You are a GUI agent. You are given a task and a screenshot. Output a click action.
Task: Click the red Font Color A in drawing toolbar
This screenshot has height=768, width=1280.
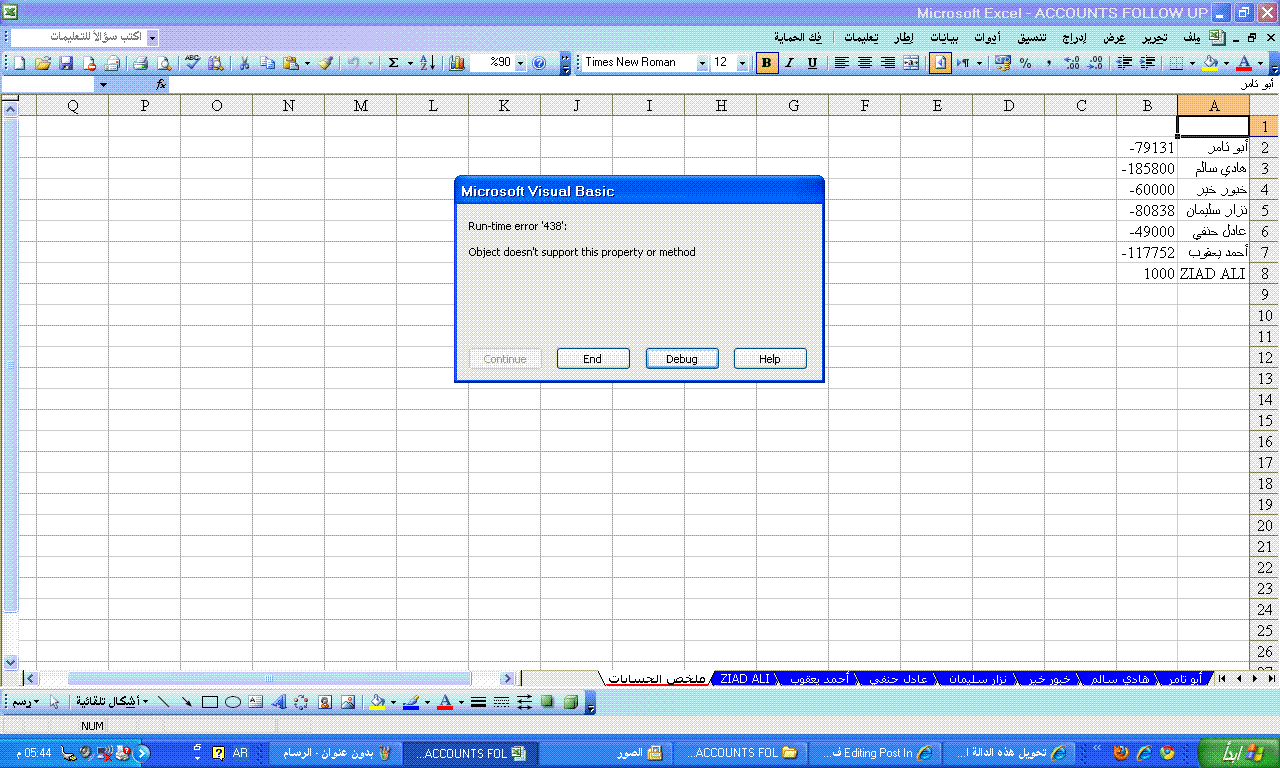445,702
